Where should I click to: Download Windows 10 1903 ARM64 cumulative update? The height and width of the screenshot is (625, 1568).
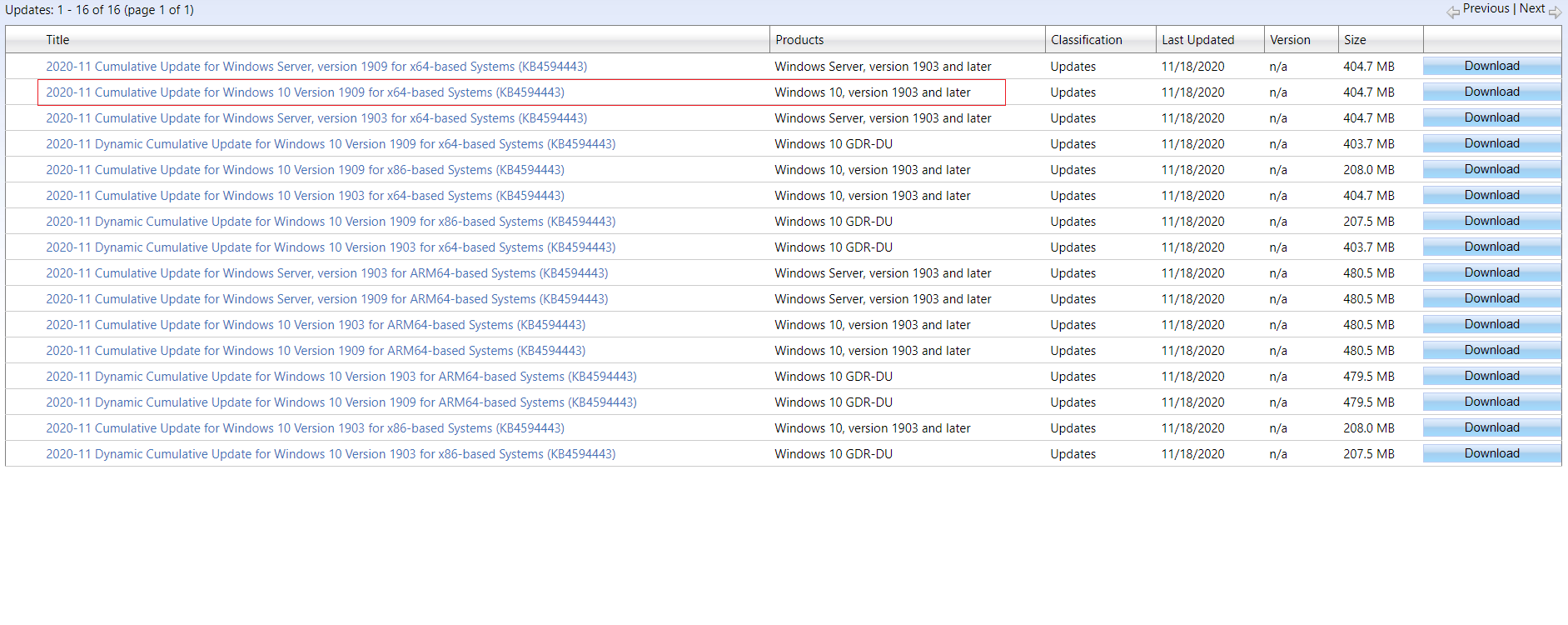pos(1491,324)
